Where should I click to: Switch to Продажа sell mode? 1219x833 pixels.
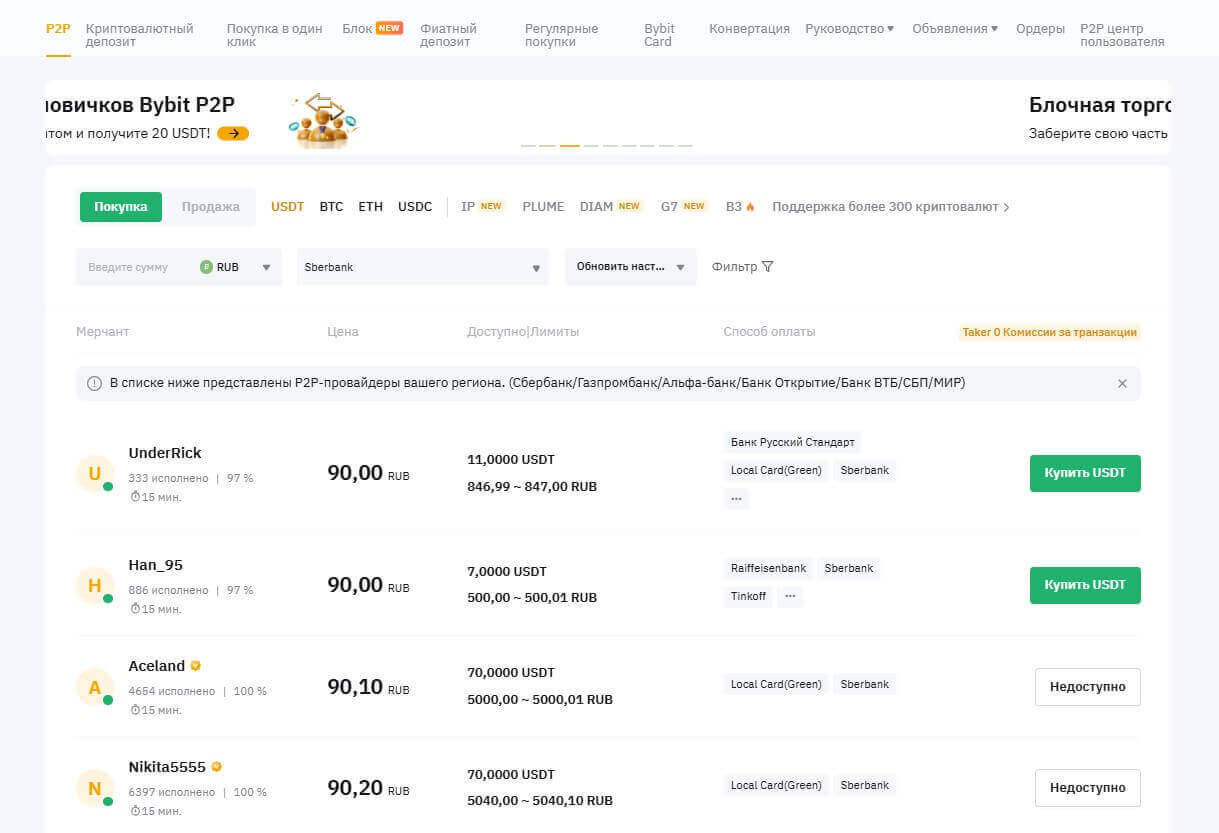point(210,207)
